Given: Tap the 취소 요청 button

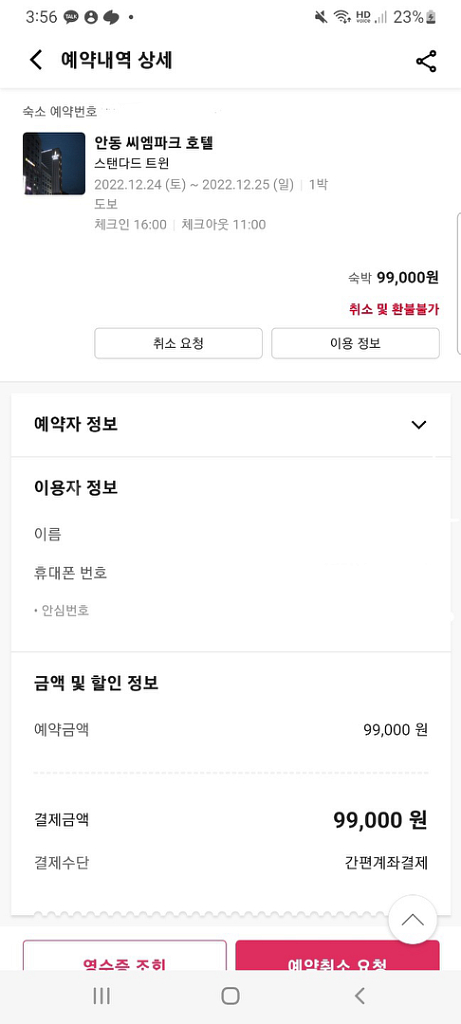Looking at the screenshot, I should tap(178, 344).
